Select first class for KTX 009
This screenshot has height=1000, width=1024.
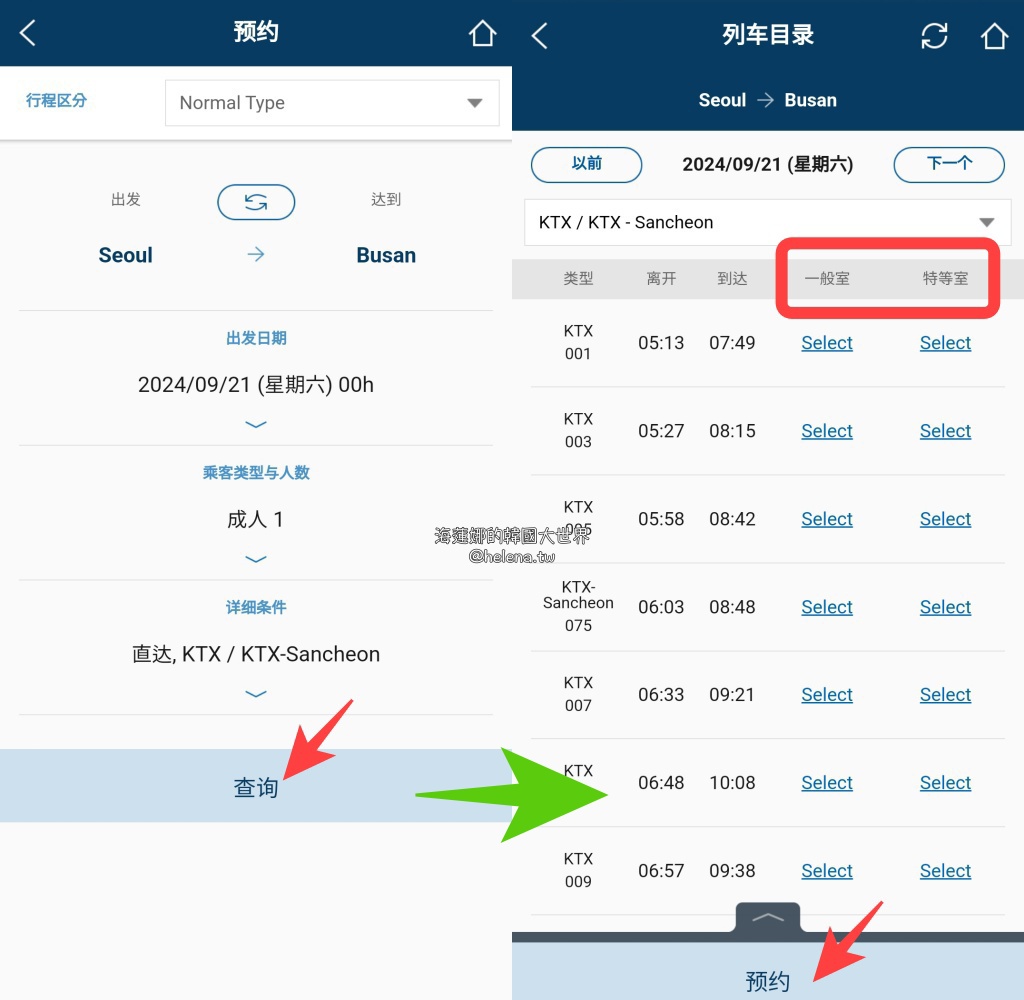pos(944,870)
